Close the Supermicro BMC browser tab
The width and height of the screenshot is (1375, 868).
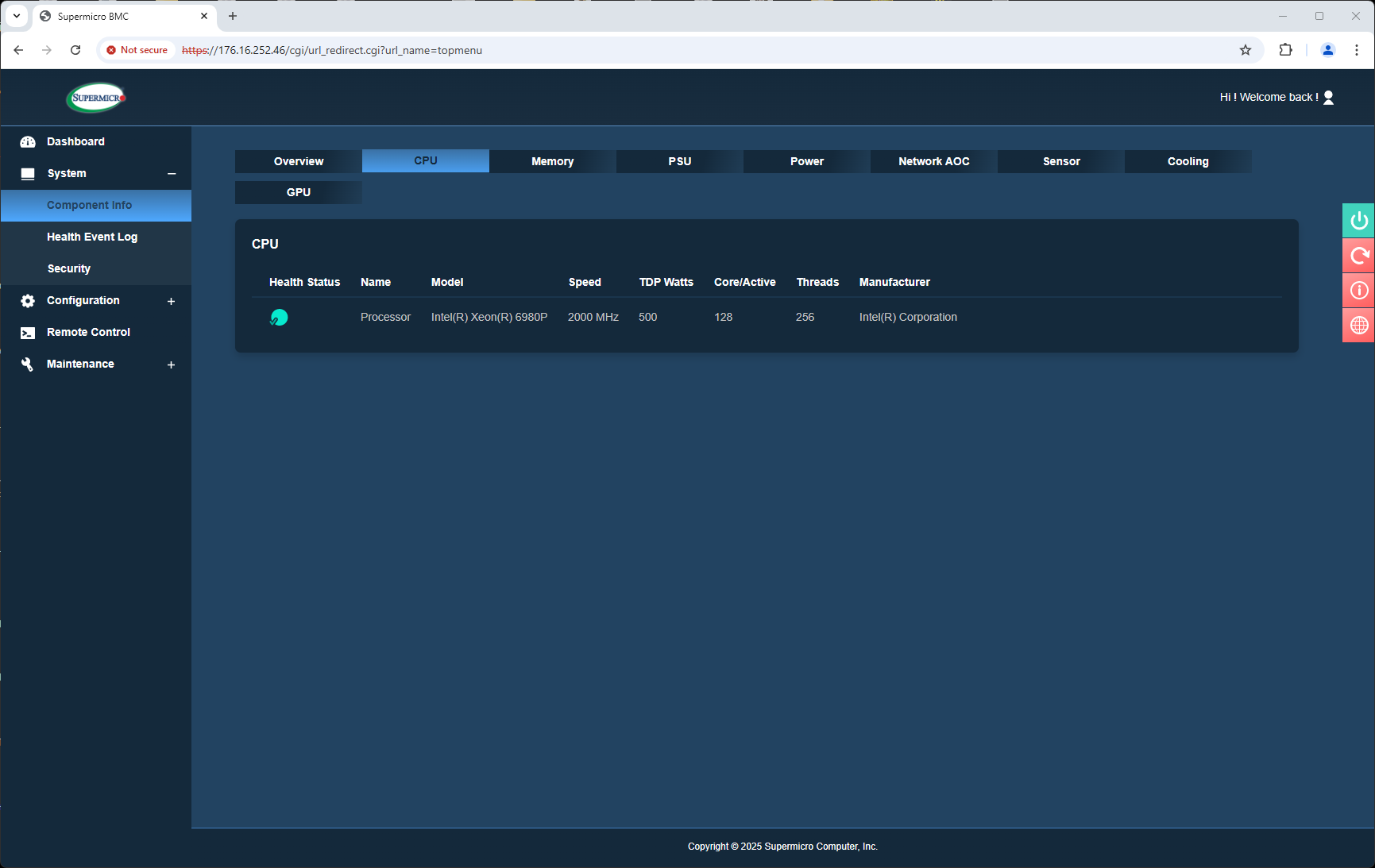204,16
